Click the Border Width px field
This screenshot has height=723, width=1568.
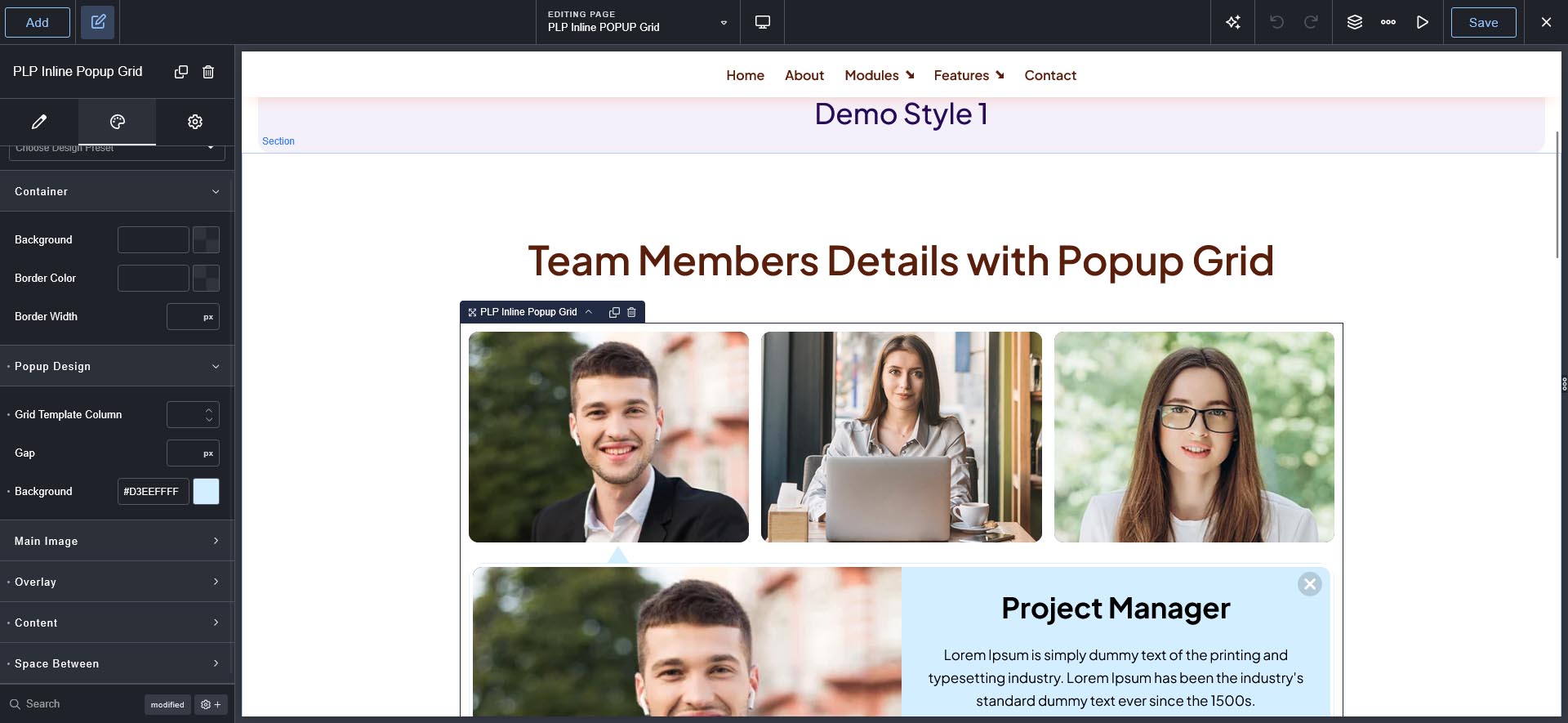tap(193, 316)
